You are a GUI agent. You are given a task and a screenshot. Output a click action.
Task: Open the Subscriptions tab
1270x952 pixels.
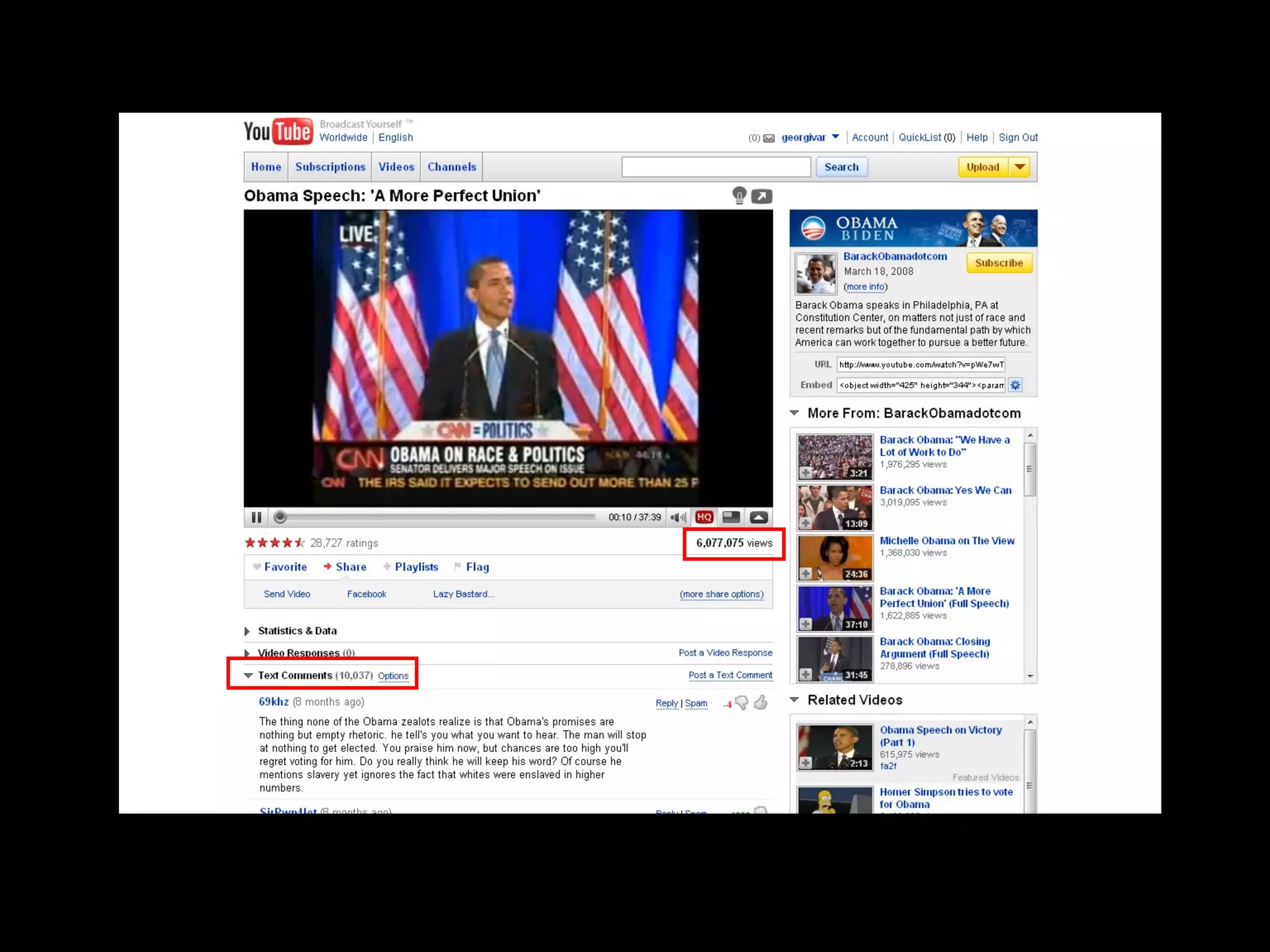point(330,167)
